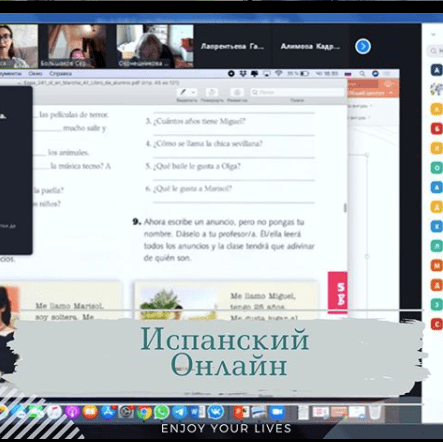Open the Справка menu
The width and height of the screenshot is (443, 442).
point(60,73)
